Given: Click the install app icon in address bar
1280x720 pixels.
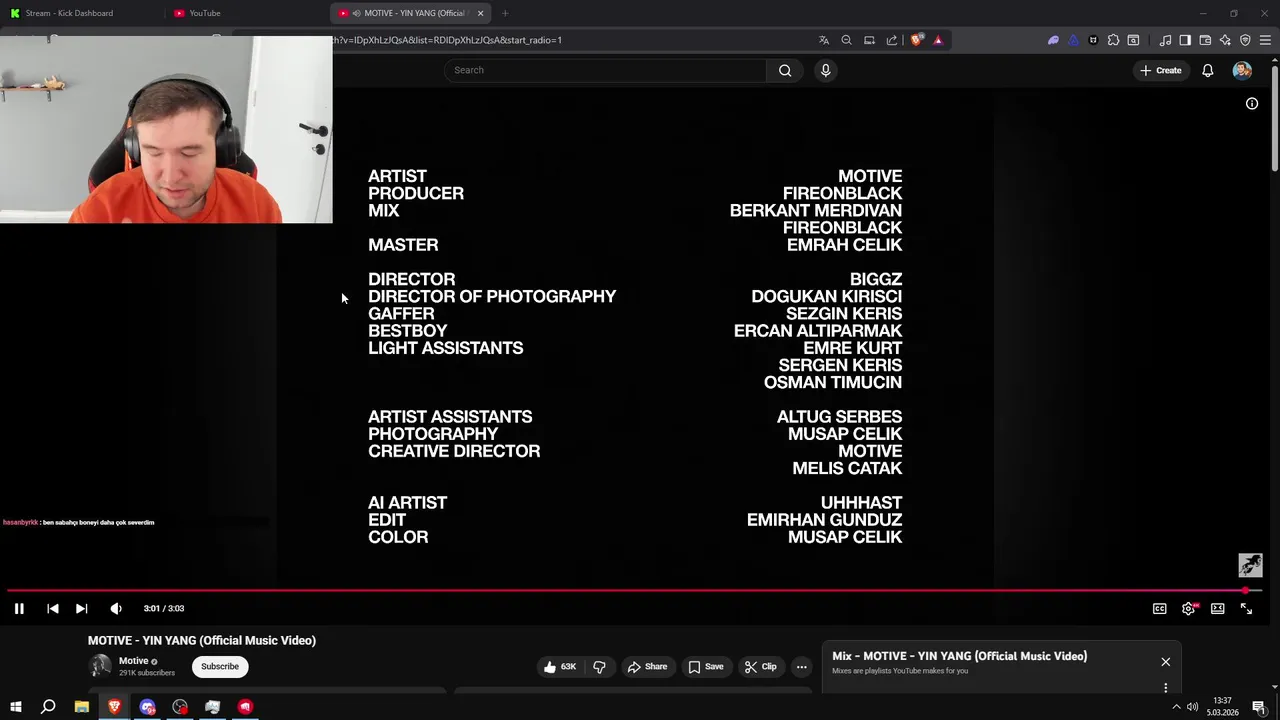Looking at the screenshot, I should coord(869,40).
